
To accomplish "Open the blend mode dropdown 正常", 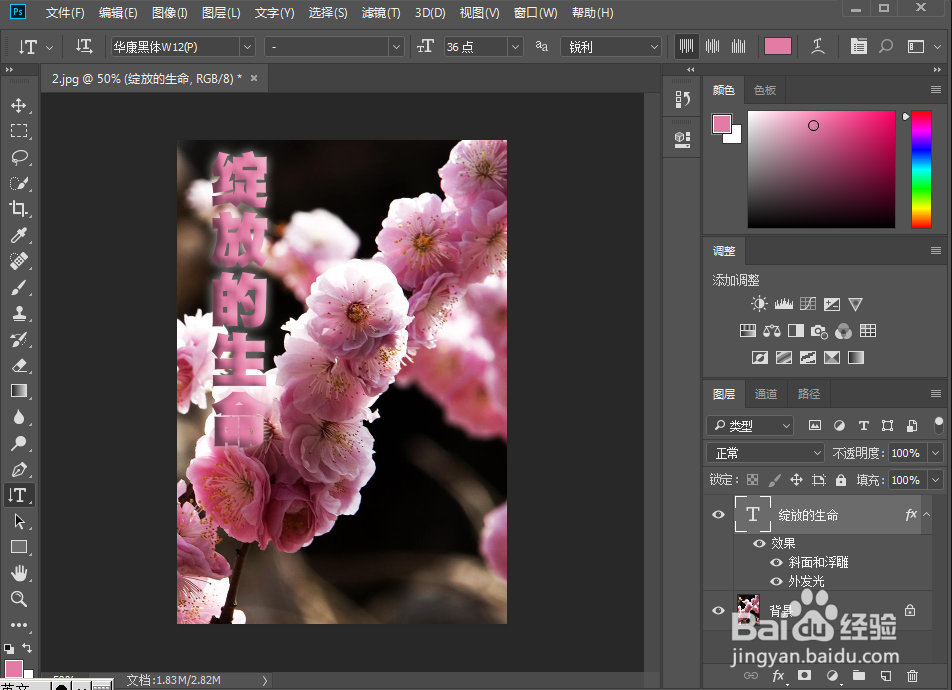I will [765, 453].
